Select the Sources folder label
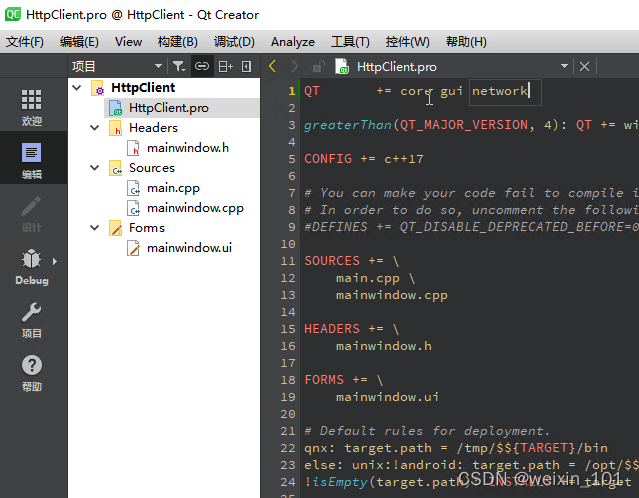The image size is (639, 498). [152, 167]
